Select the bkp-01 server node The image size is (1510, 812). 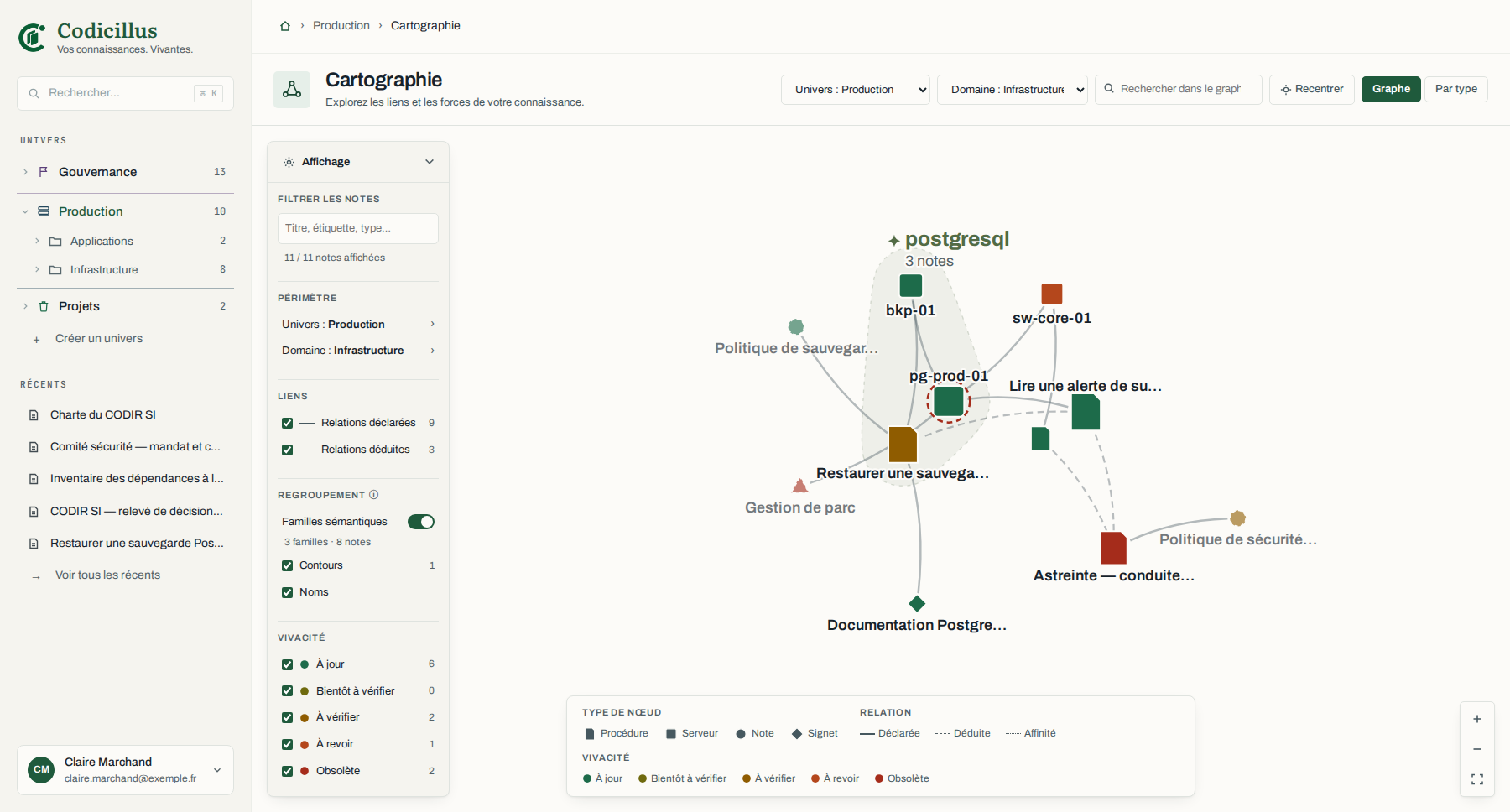click(x=911, y=285)
